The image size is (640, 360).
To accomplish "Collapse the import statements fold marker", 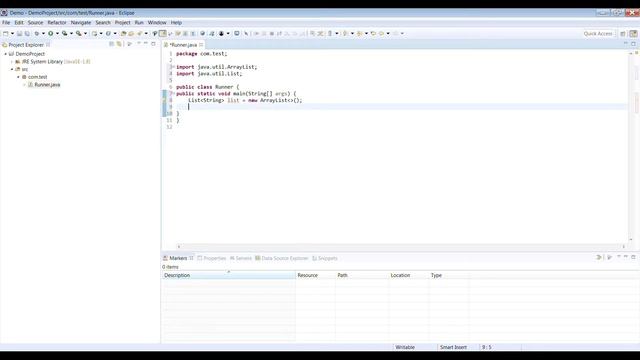I will pyautogui.click(x=173, y=67).
